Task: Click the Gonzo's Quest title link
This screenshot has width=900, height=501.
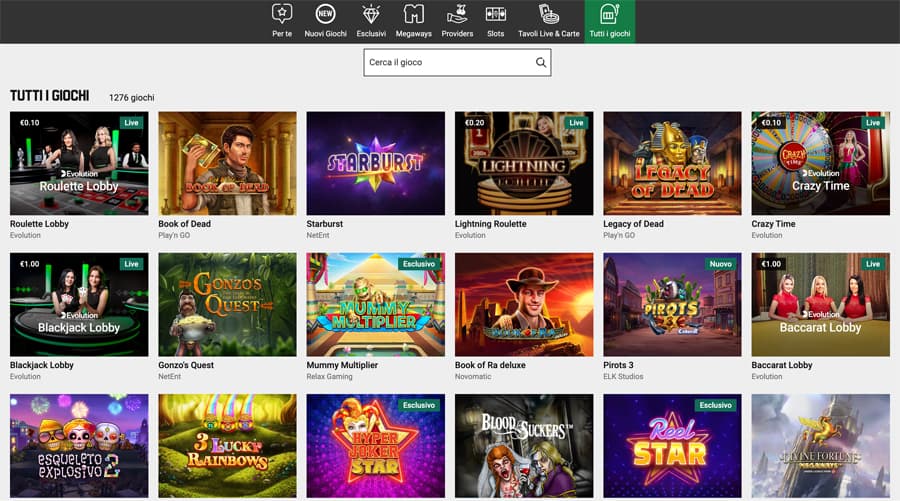Action: tap(186, 365)
